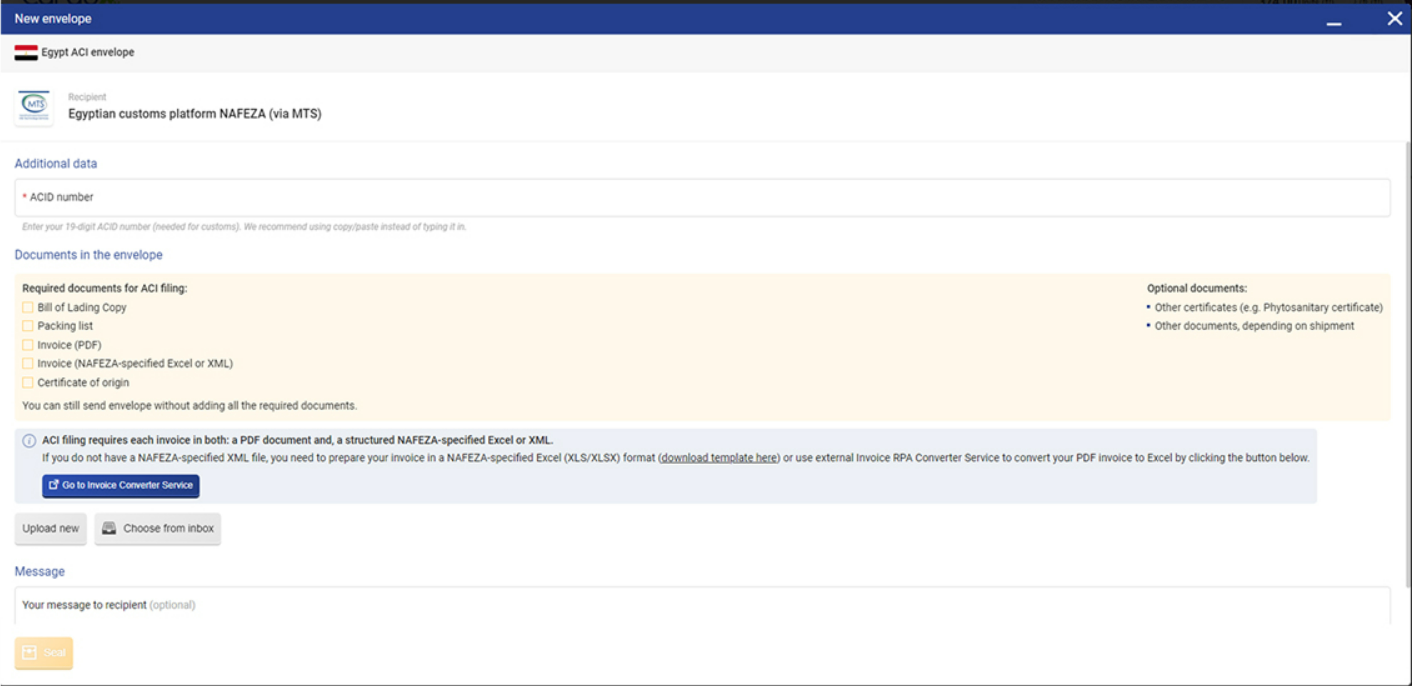This screenshot has height=686, width=1412.
Task: Click the external link icon on converter button
Action: tap(54, 486)
